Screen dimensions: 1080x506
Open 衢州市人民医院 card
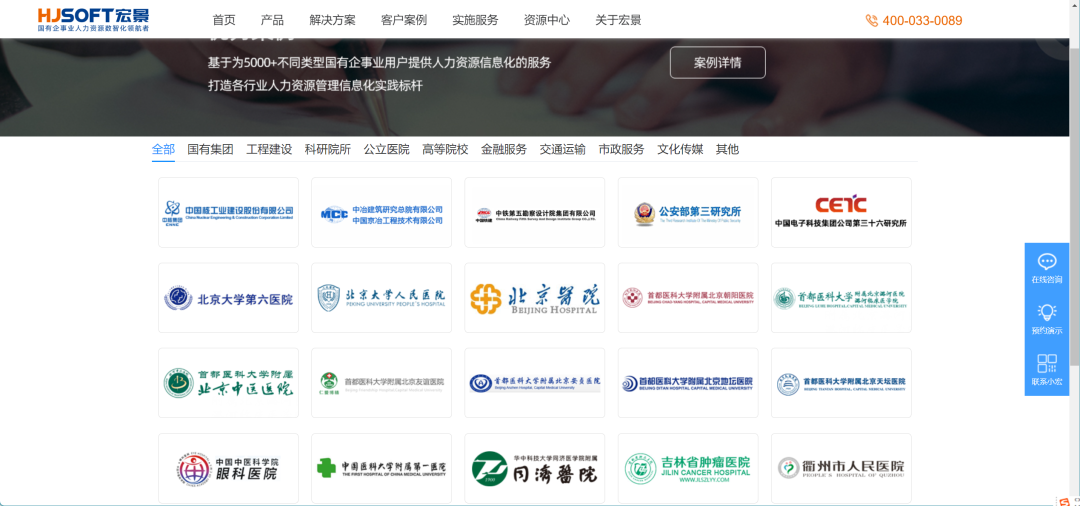coord(841,468)
